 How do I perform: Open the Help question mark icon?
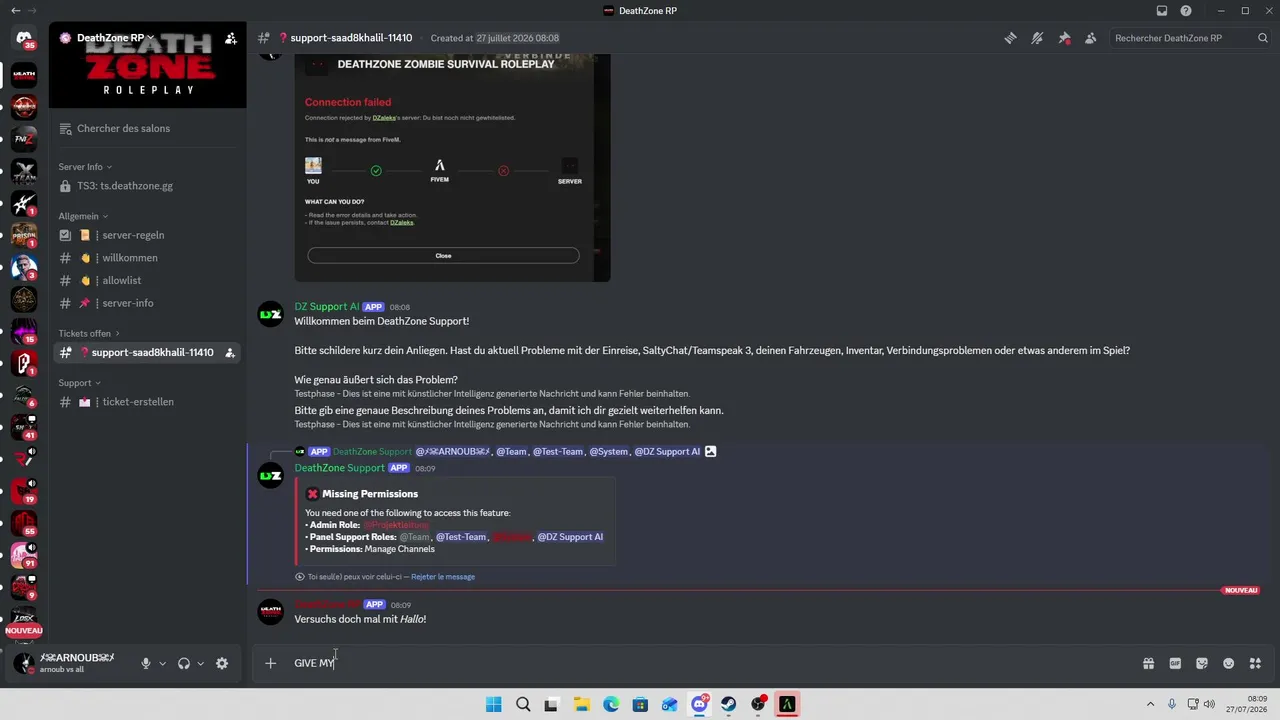click(1186, 11)
